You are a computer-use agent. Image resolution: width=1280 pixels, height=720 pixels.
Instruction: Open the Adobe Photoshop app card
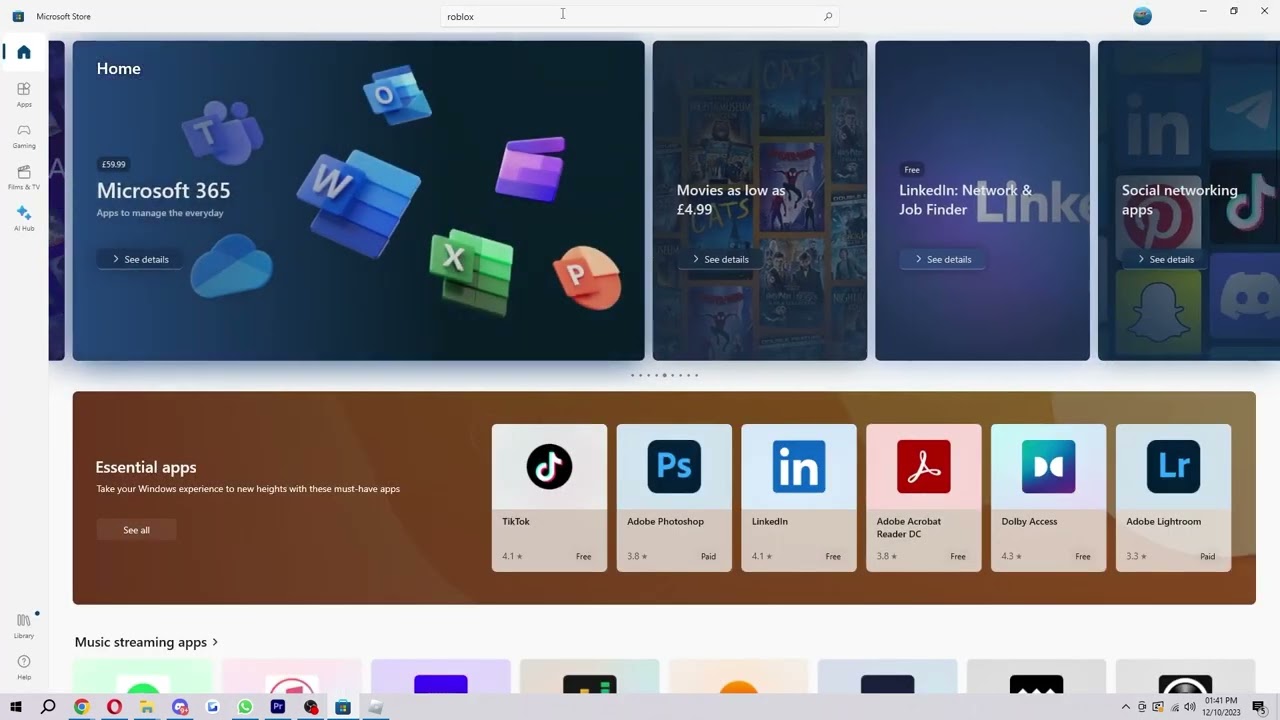[674, 498]
